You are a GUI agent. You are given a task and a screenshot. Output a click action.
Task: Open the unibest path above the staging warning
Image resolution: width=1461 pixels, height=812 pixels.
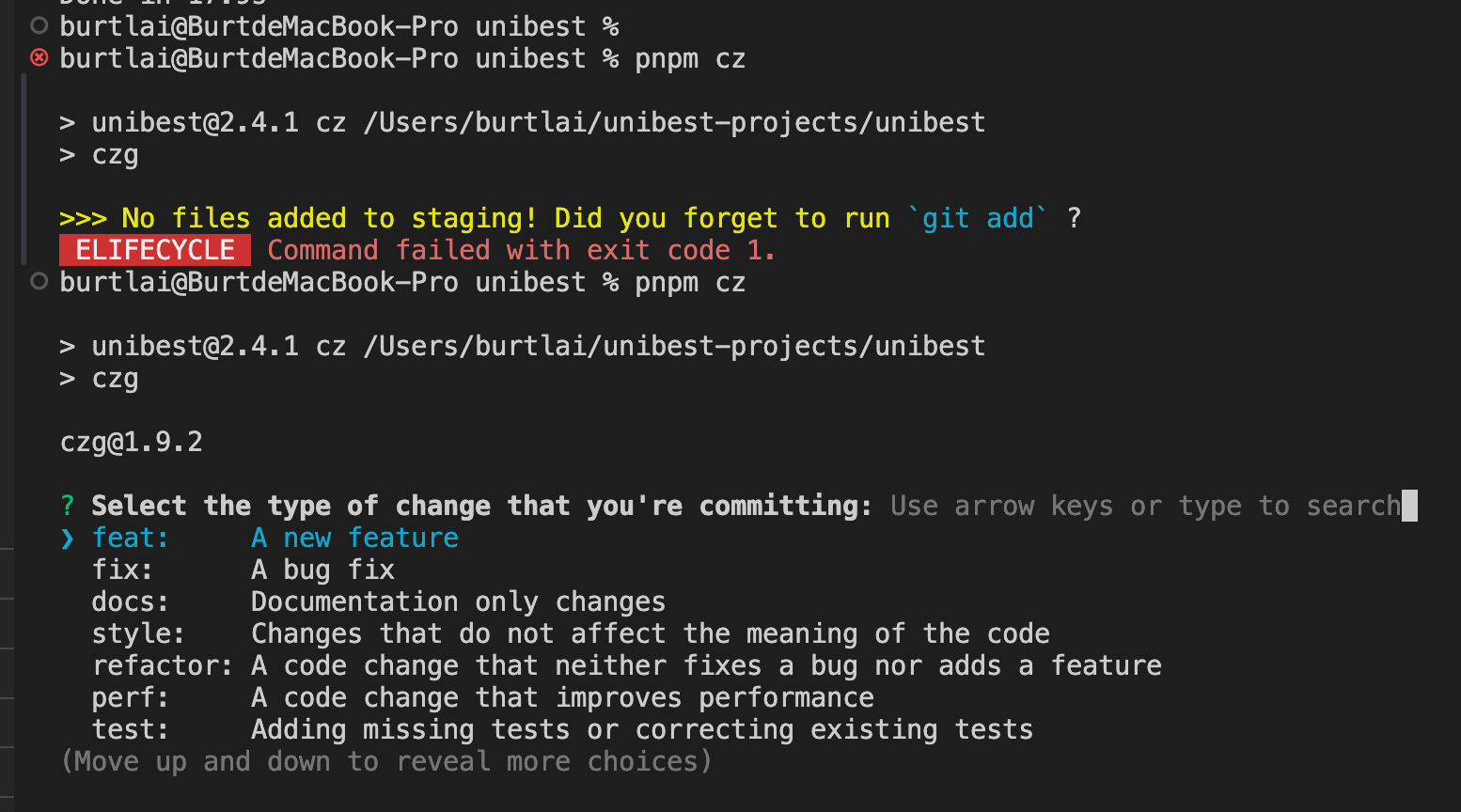coord(674,122)
